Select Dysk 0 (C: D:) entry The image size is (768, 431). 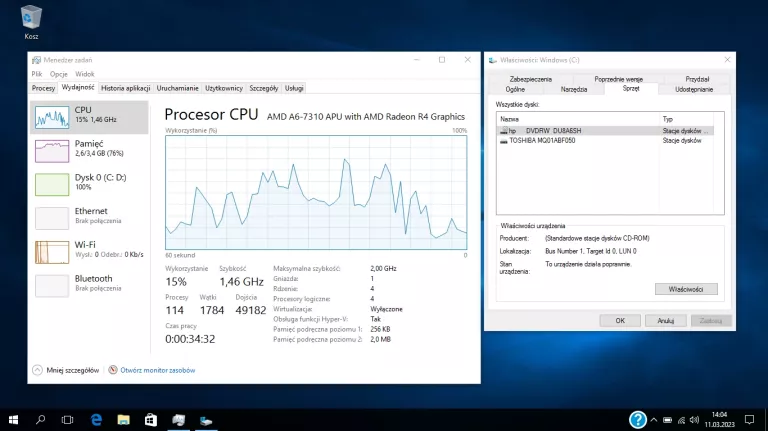88,183
